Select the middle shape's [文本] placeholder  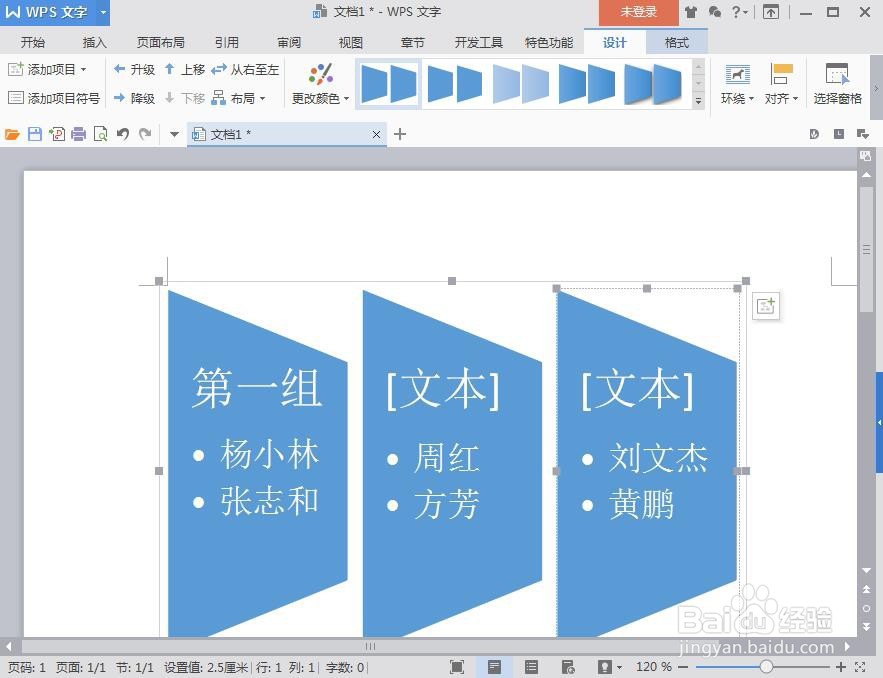coord(443,390)
